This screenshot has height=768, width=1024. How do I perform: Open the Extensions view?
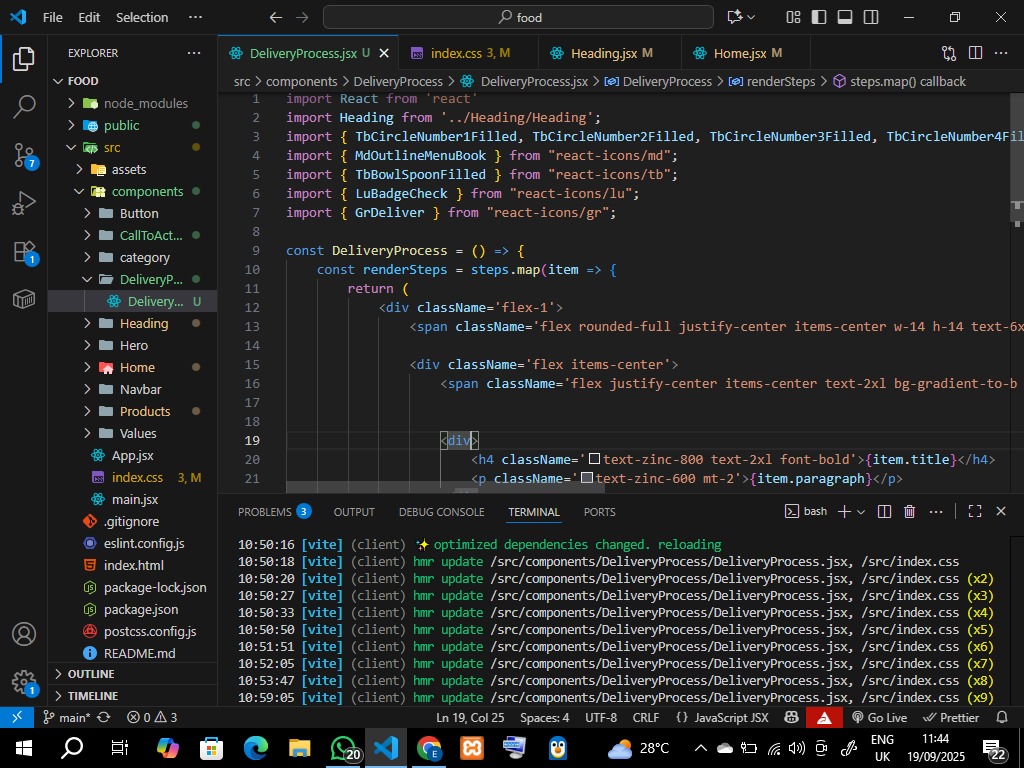pos(25,252)
